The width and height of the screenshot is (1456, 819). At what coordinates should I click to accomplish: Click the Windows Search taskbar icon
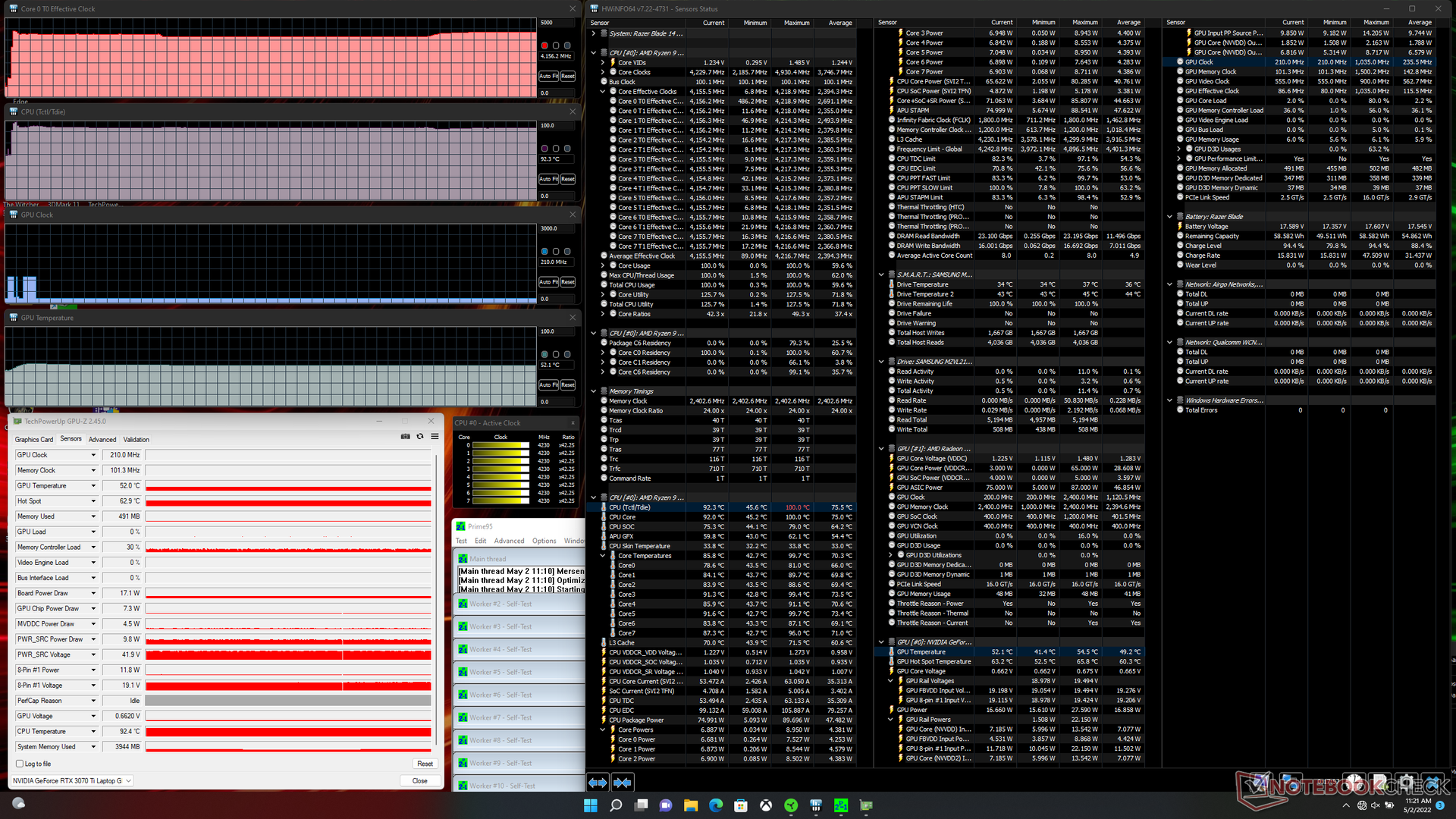[x=616, y=805]
